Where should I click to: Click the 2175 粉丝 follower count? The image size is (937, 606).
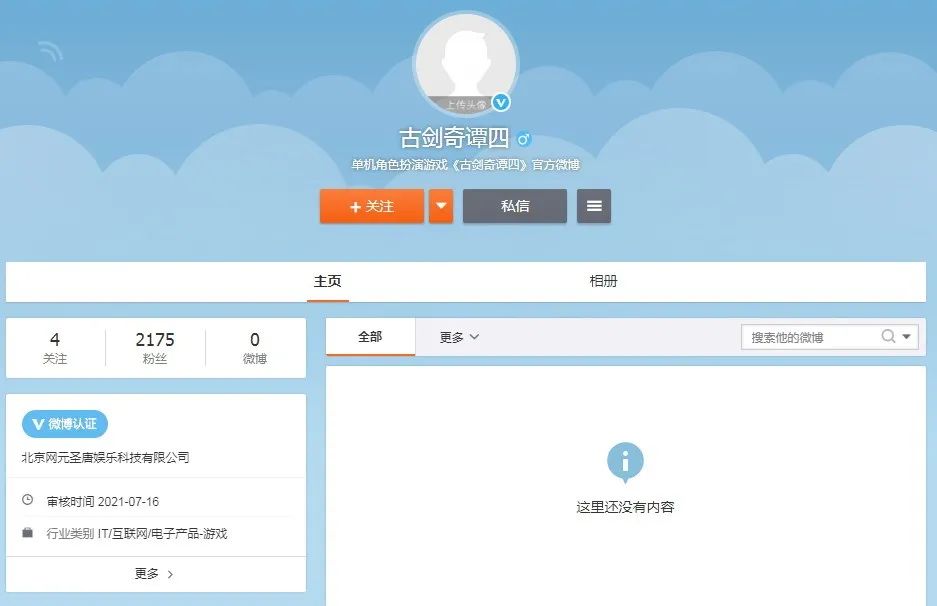coord(156,347)
